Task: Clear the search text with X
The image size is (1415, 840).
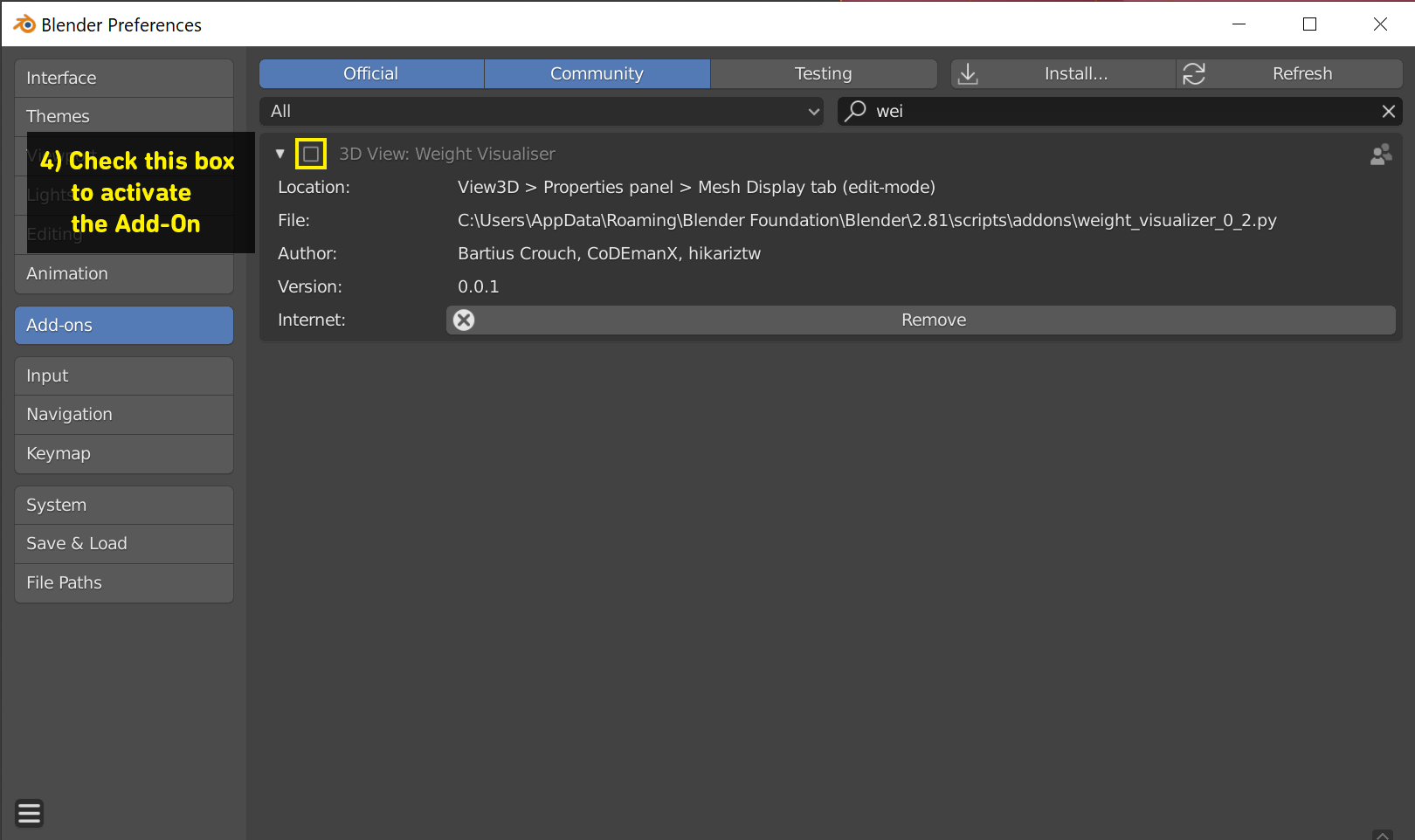Action: 1388,111
